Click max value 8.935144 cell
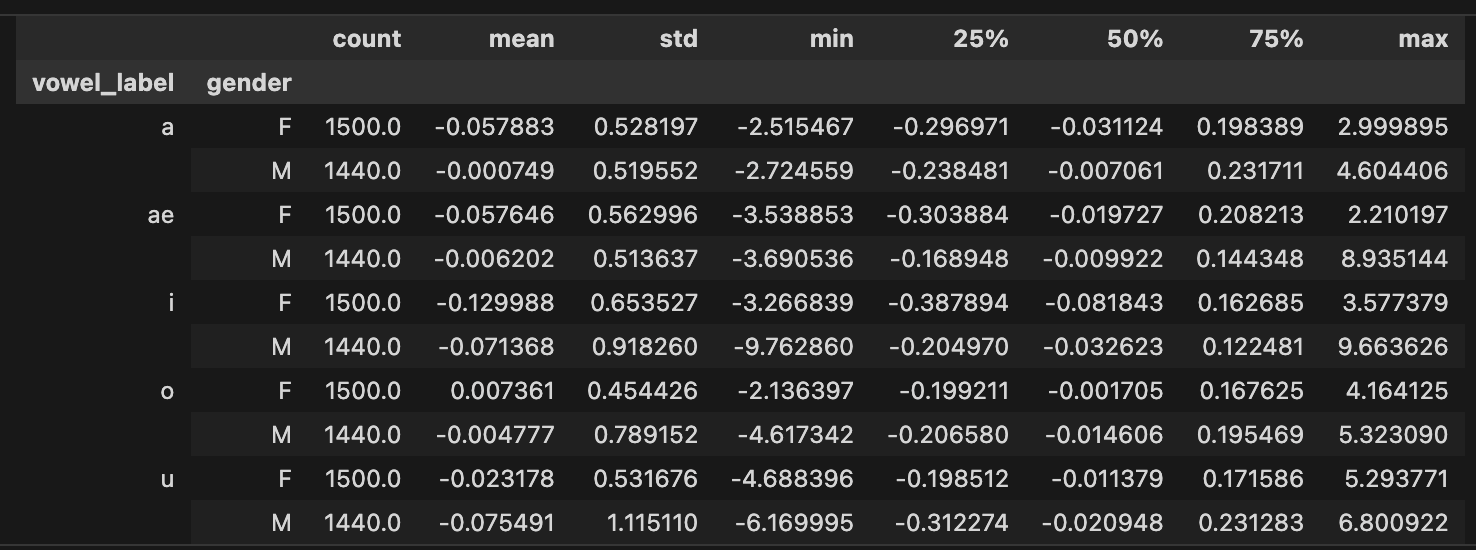This screenshot has width=1476, height=550. pyautogui.click(x=1392, y=259)
